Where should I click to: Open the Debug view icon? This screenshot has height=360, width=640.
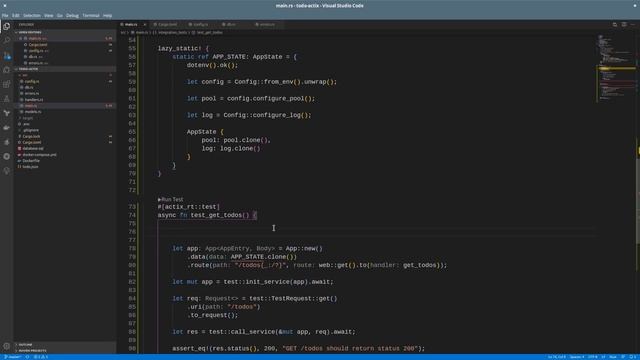point(7,70)
